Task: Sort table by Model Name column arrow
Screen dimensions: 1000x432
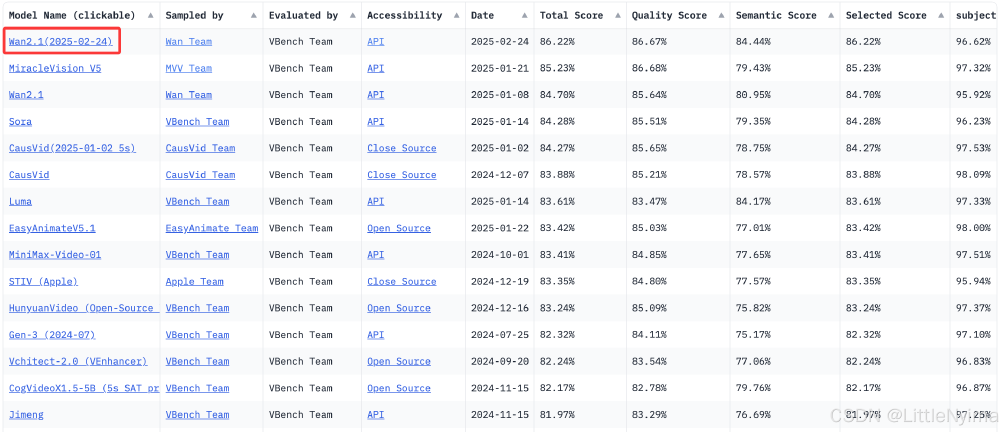Action: 150,16
